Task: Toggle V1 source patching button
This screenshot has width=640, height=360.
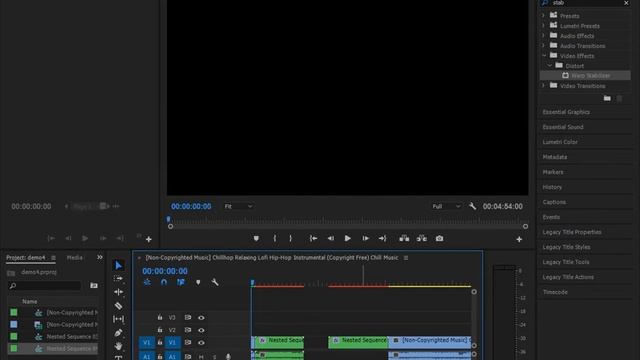Action: pos(147,343)
